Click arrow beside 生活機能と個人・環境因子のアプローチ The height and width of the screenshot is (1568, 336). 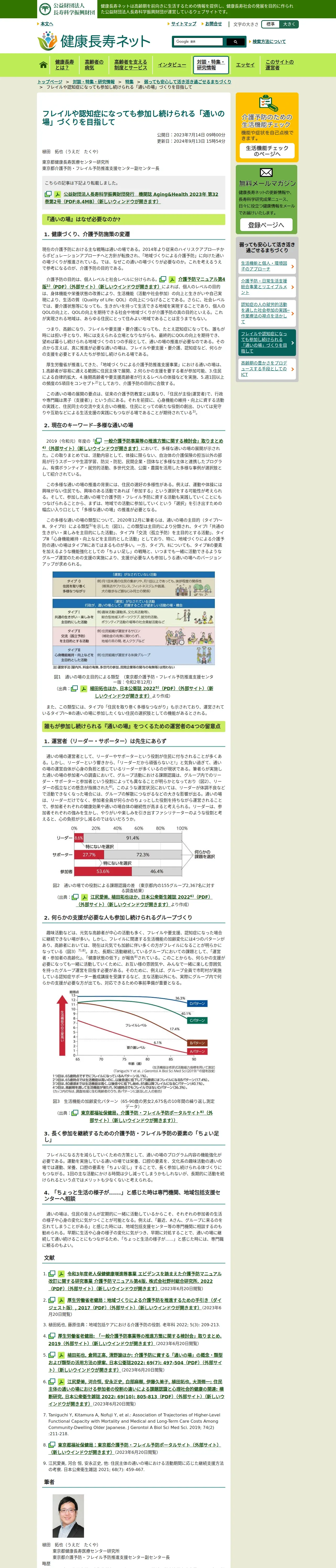point(293,266)
